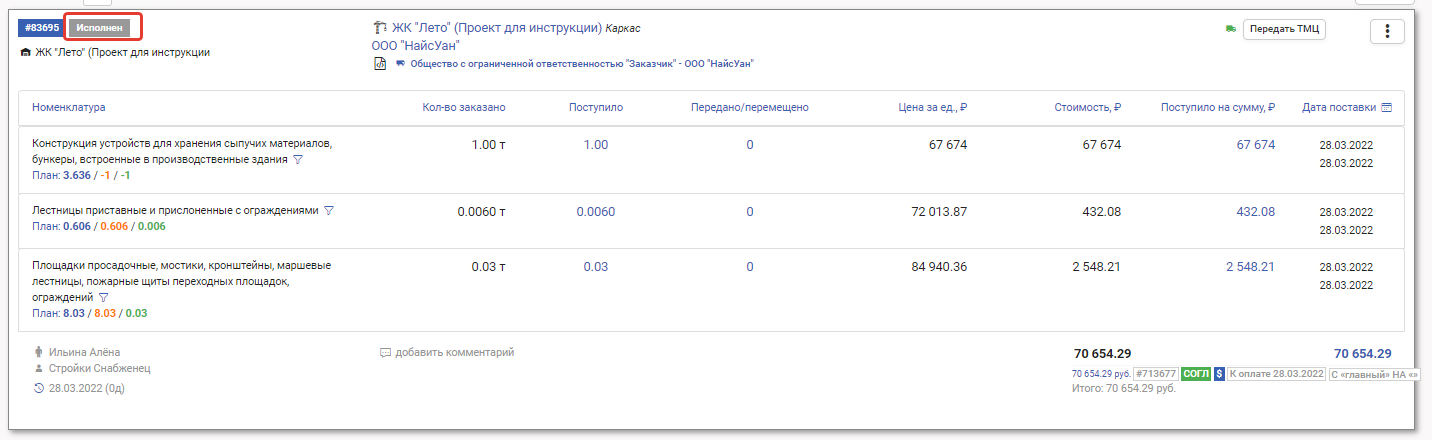This screenshot has width=1432, height=440.
Task: Click filter icon next to Лестницы приставные item
Action: pyautogui.click(x=329, y=211)
